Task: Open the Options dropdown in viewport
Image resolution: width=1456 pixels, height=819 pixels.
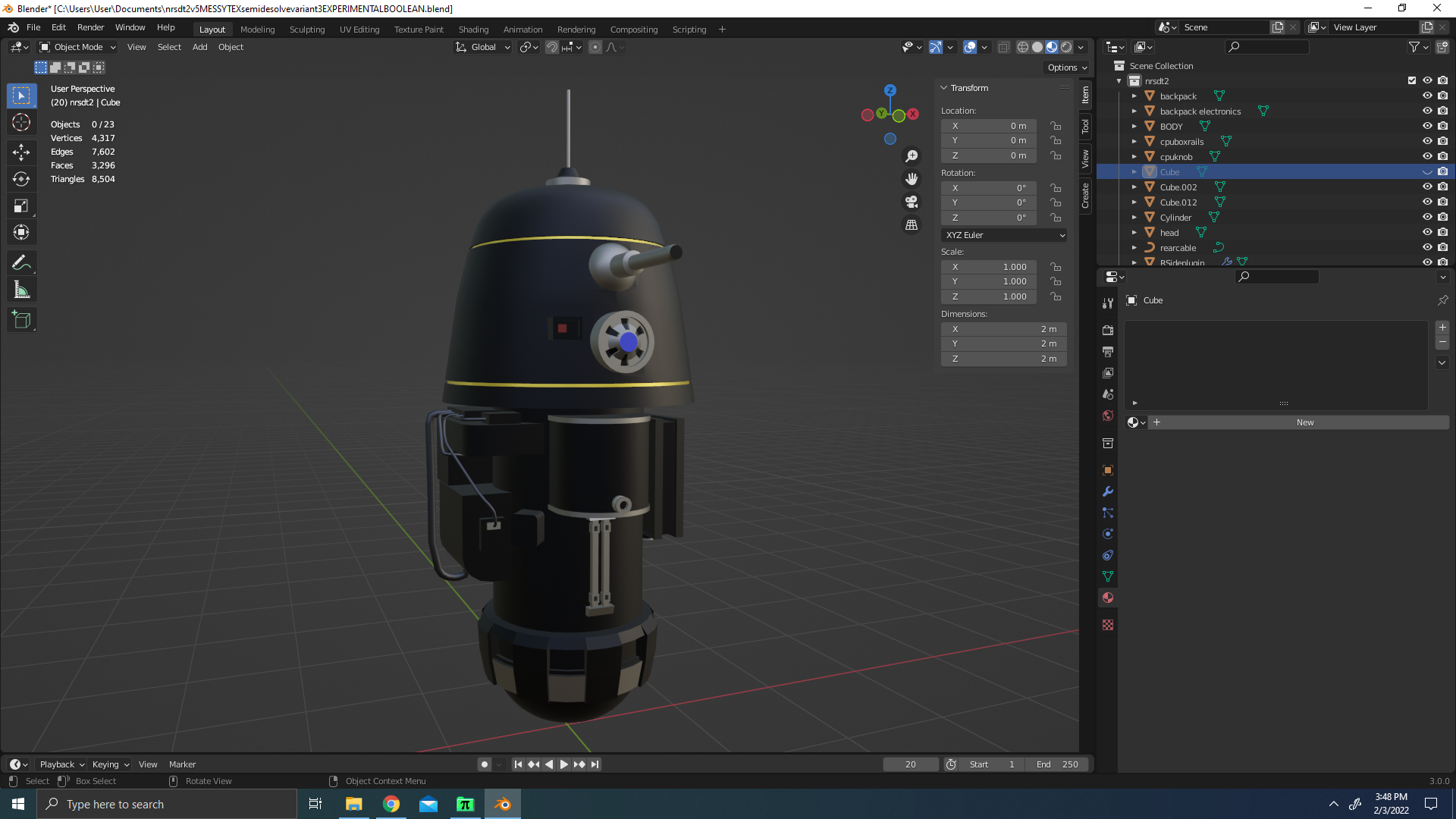Action: point(1067,67)
